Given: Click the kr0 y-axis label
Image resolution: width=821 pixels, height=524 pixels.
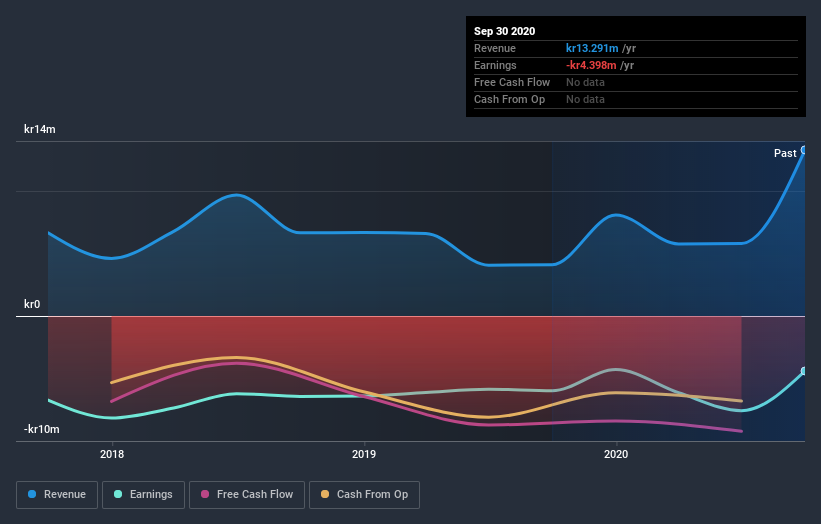Looking at the screenshot, I should (x=32, y=304).
